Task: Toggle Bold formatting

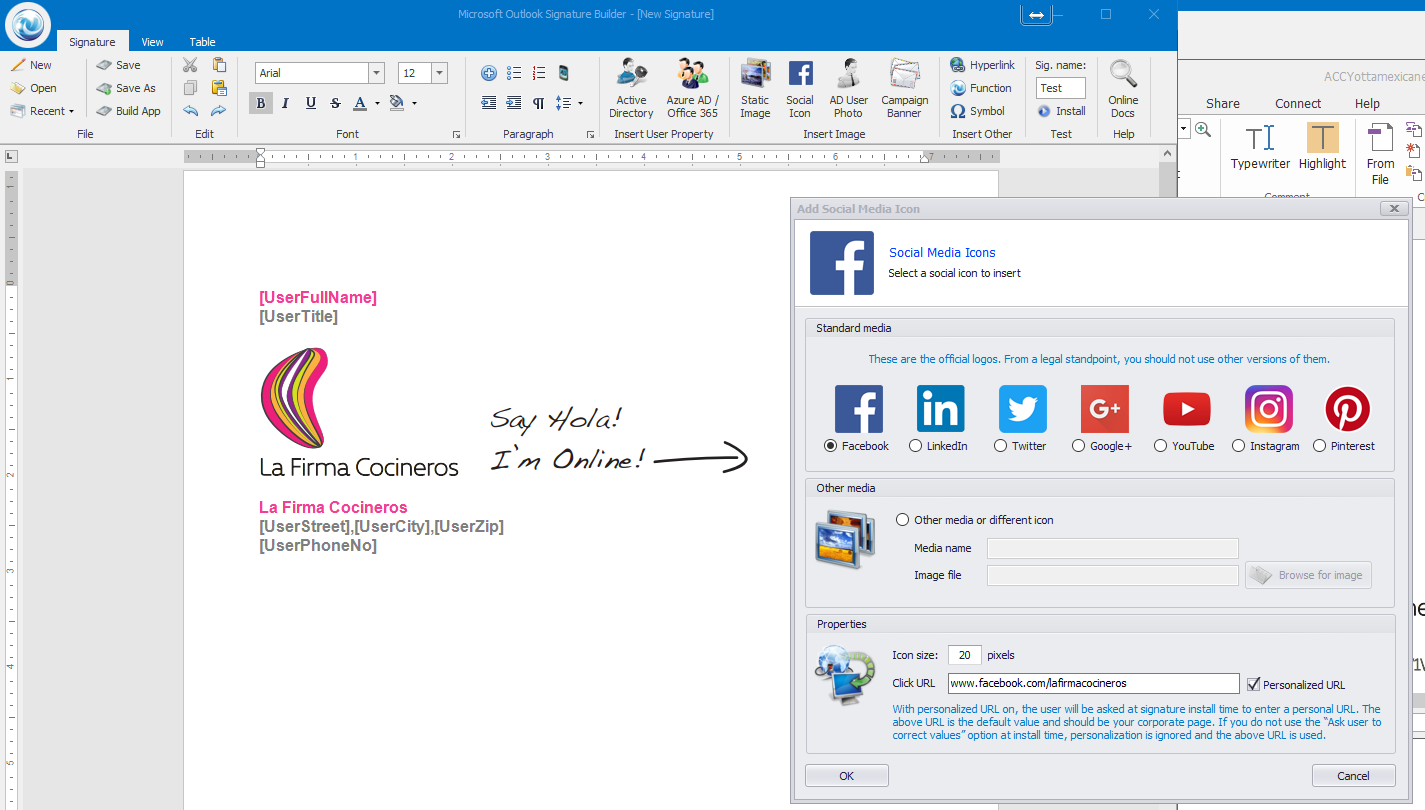Action: (261, 103)
